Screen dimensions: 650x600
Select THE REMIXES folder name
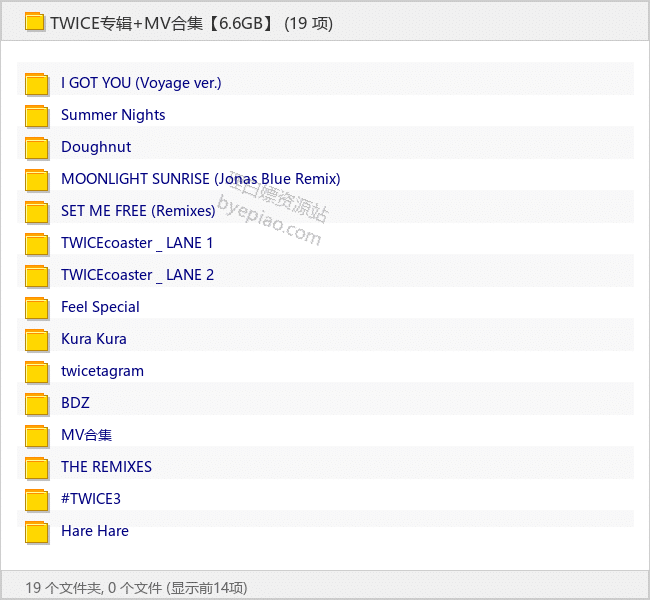click(x=106, y=467)
